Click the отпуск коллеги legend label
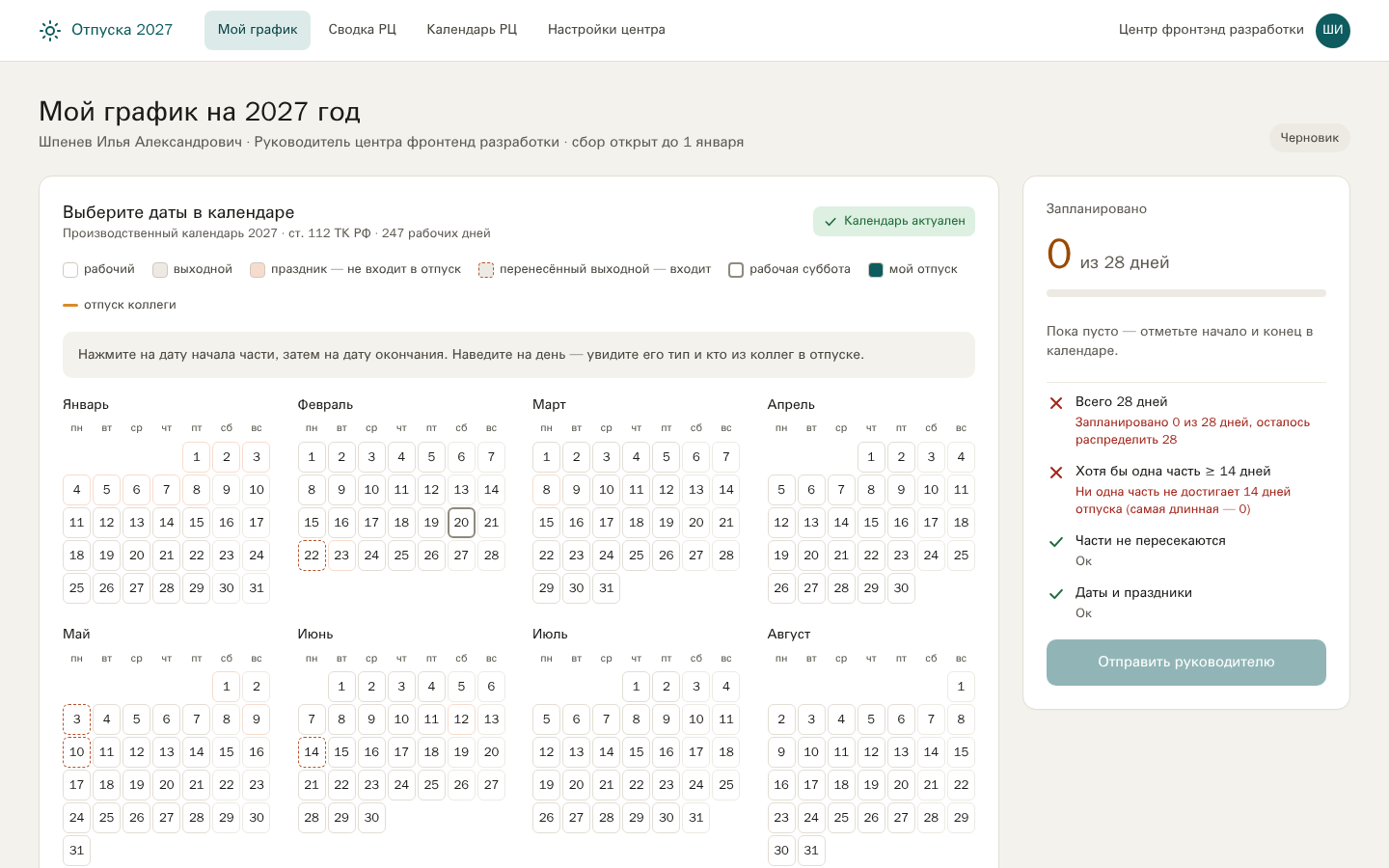The height and width of the screenshot is (868, 1389). point(130,305)
